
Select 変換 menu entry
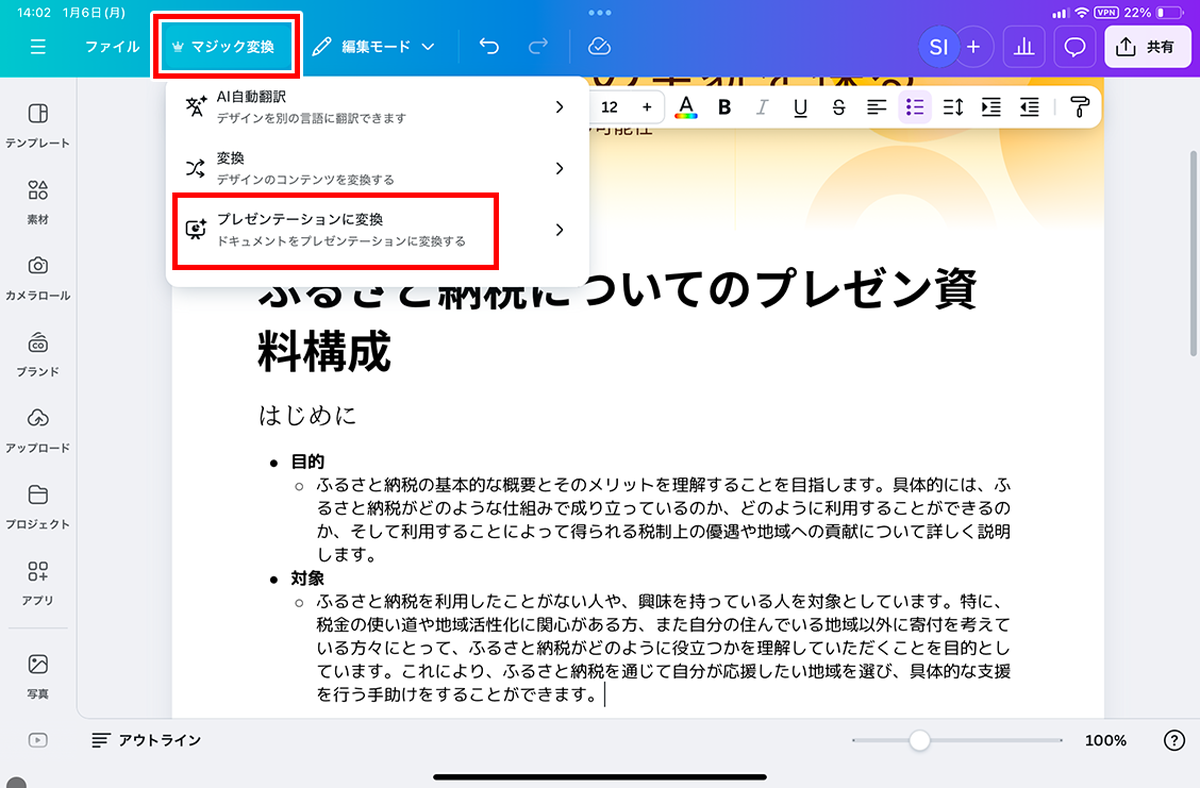pos(378,168)
